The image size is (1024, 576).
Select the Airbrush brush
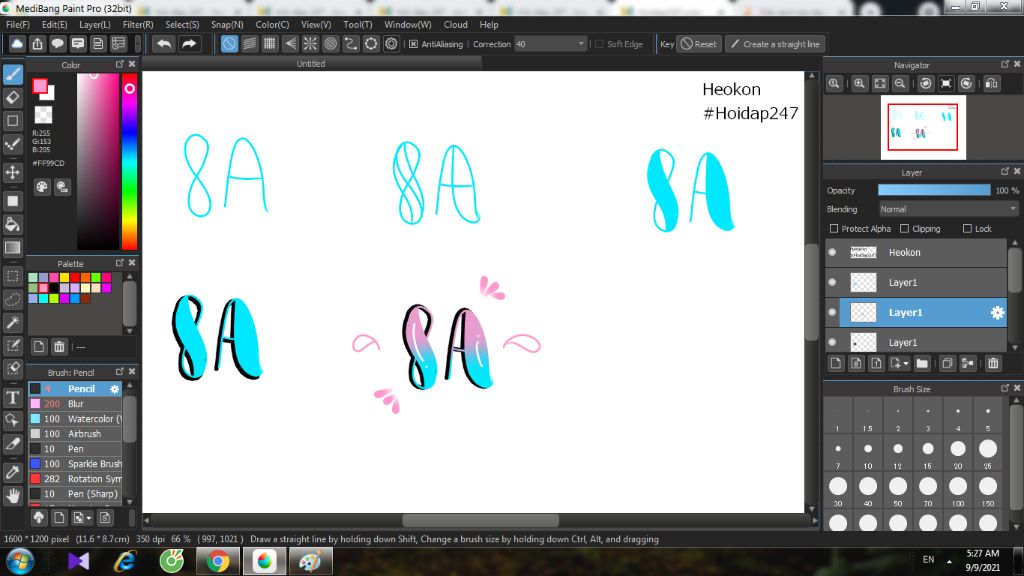(75, 434)
